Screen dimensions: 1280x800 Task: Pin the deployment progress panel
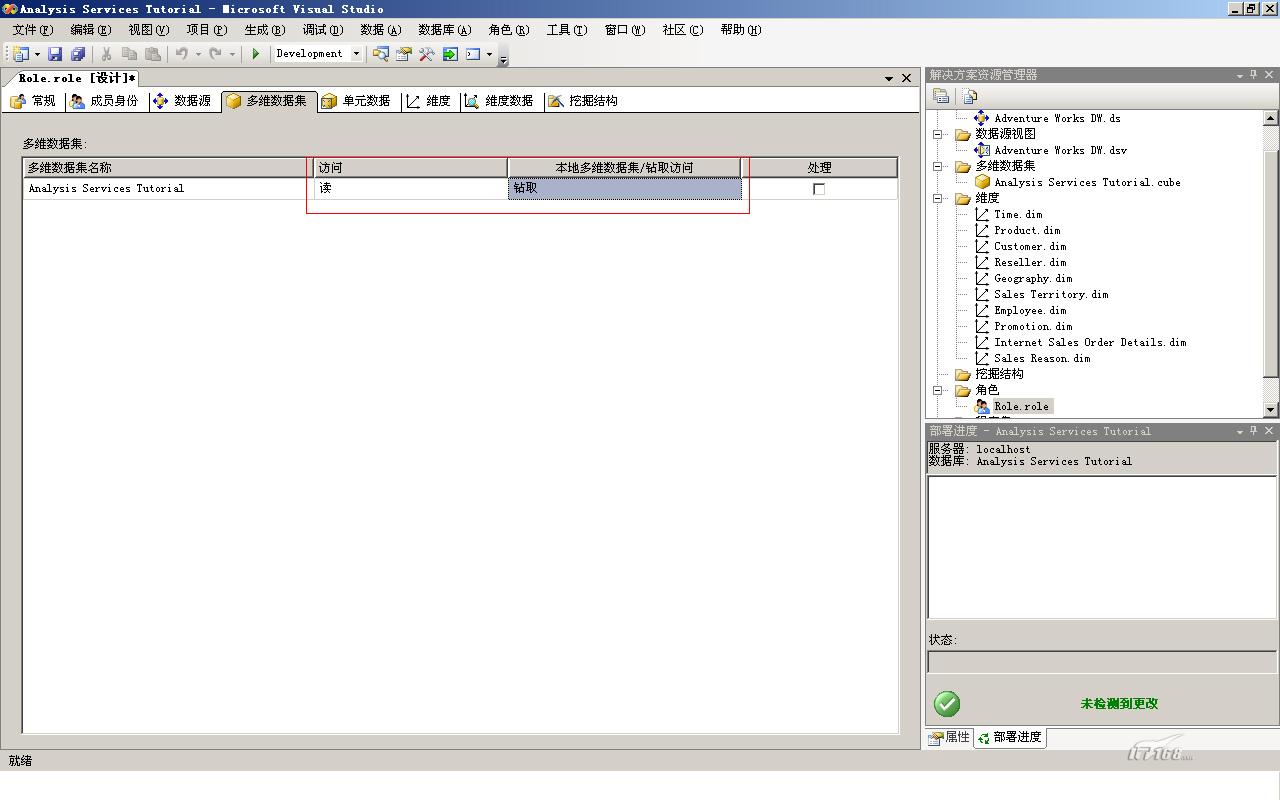pyautogui.click(x=1254, y=431)
